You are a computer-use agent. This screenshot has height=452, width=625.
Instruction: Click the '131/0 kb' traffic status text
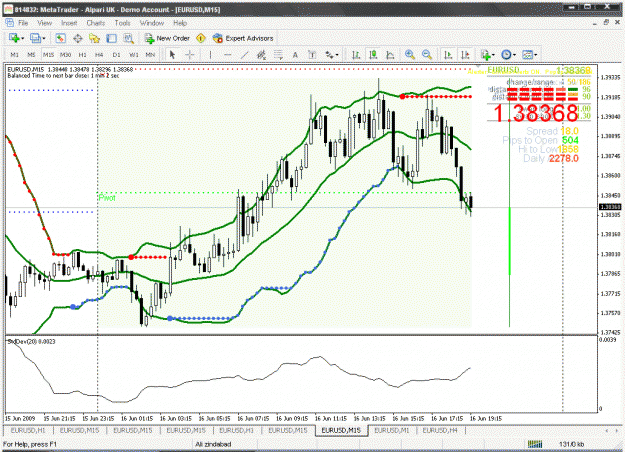point(572,444)
